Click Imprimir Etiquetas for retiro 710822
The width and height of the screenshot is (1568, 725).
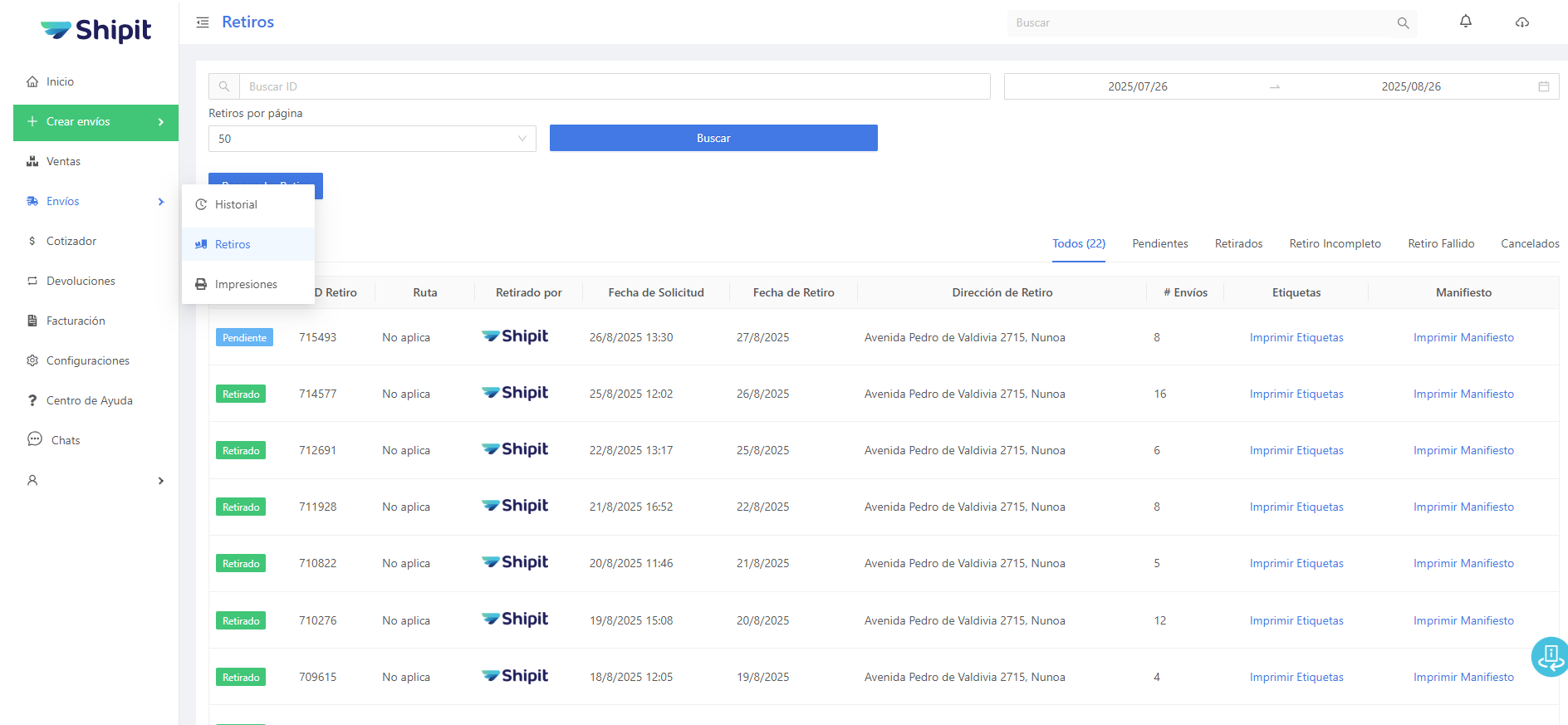click(1296, 563)
